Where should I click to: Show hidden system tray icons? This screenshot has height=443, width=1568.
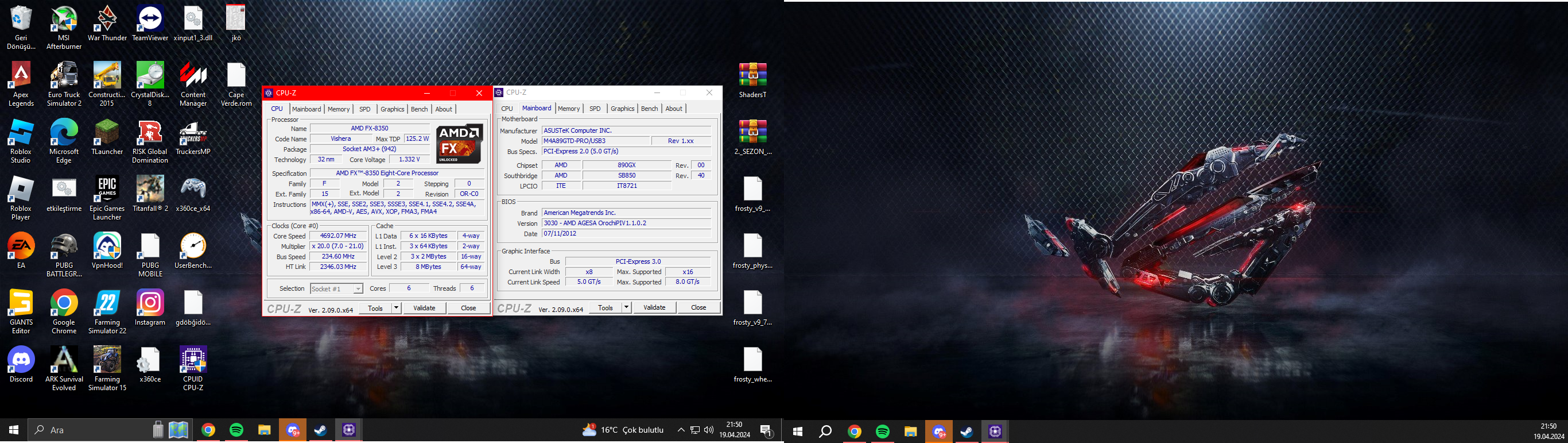tap(681, 430)
